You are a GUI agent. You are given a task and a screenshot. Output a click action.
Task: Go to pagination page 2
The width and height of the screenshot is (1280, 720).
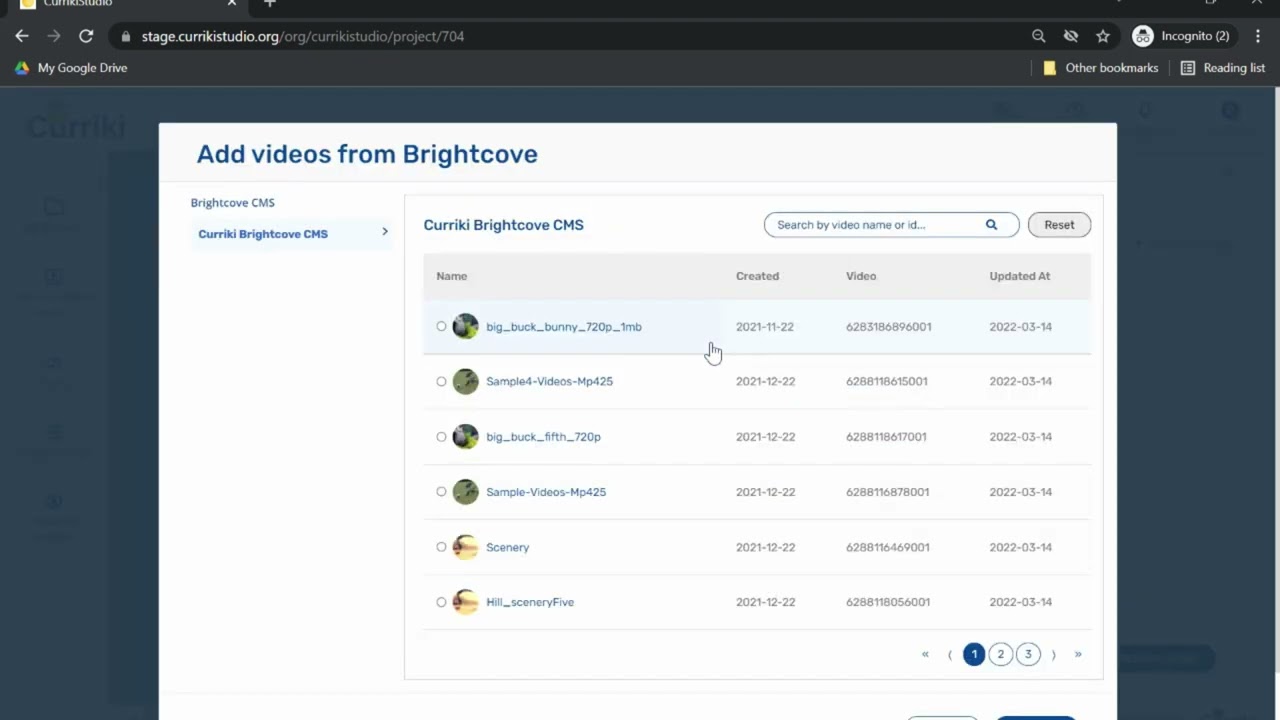[x=1001, y=654]
